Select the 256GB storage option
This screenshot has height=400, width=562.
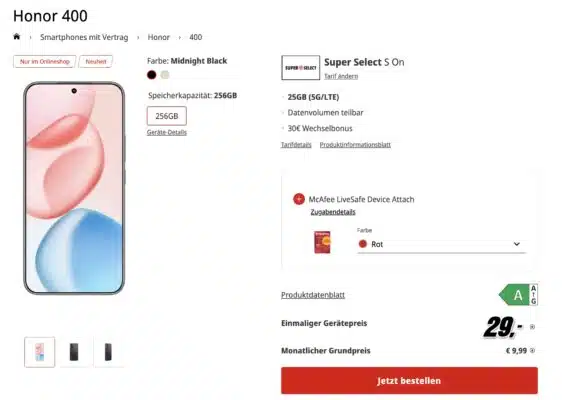tap(167, 116)
